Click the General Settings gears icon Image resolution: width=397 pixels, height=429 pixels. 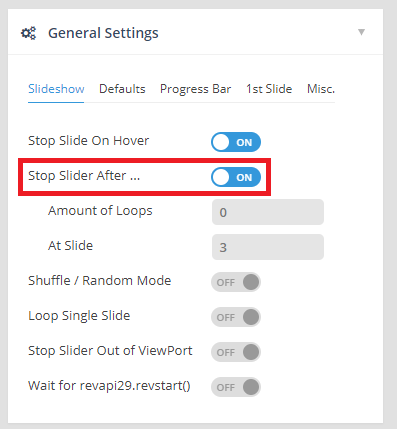pos(29,33)
